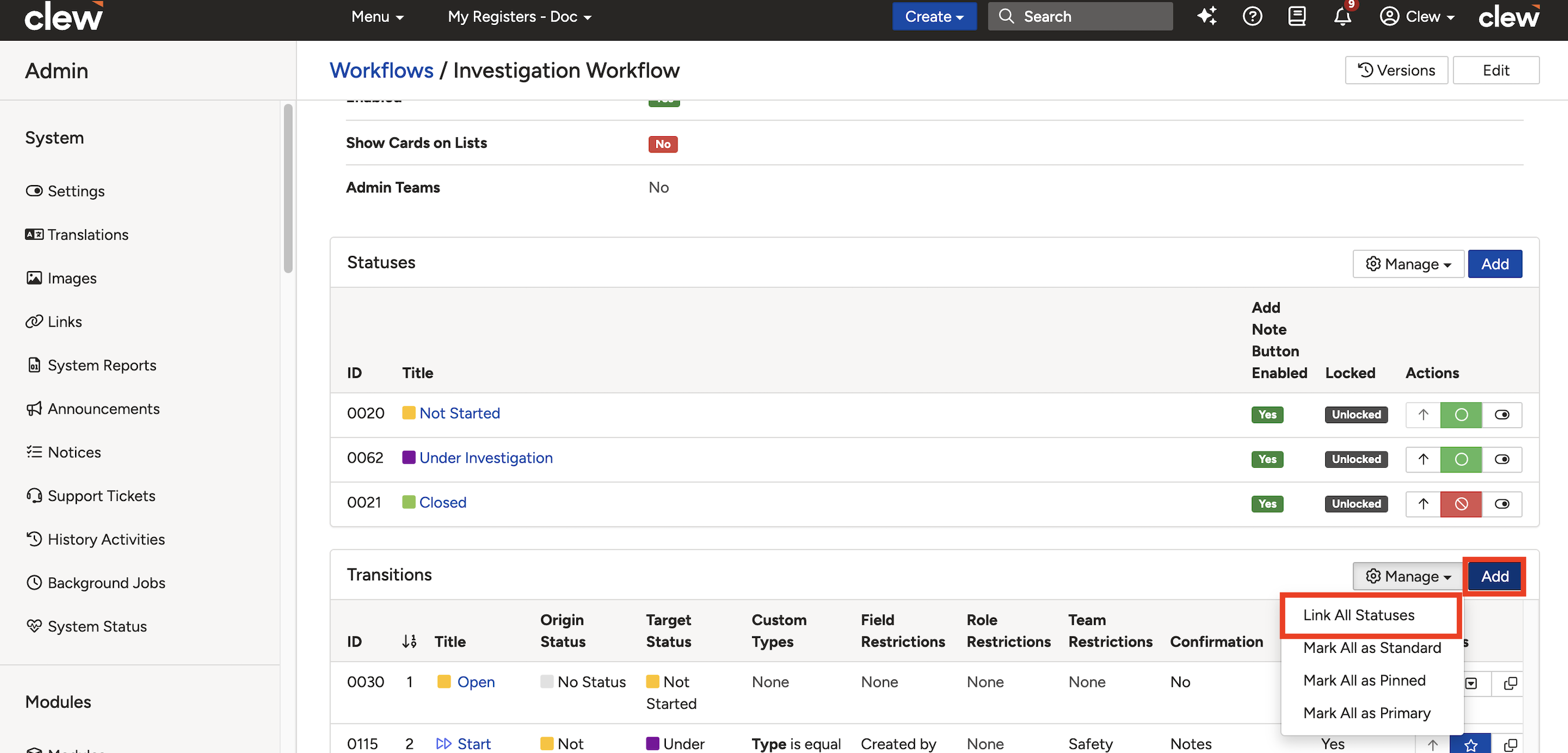Duplicate the Start transition with copy icon
The image size is (1568, 753).
click(x=1510, y=744)
